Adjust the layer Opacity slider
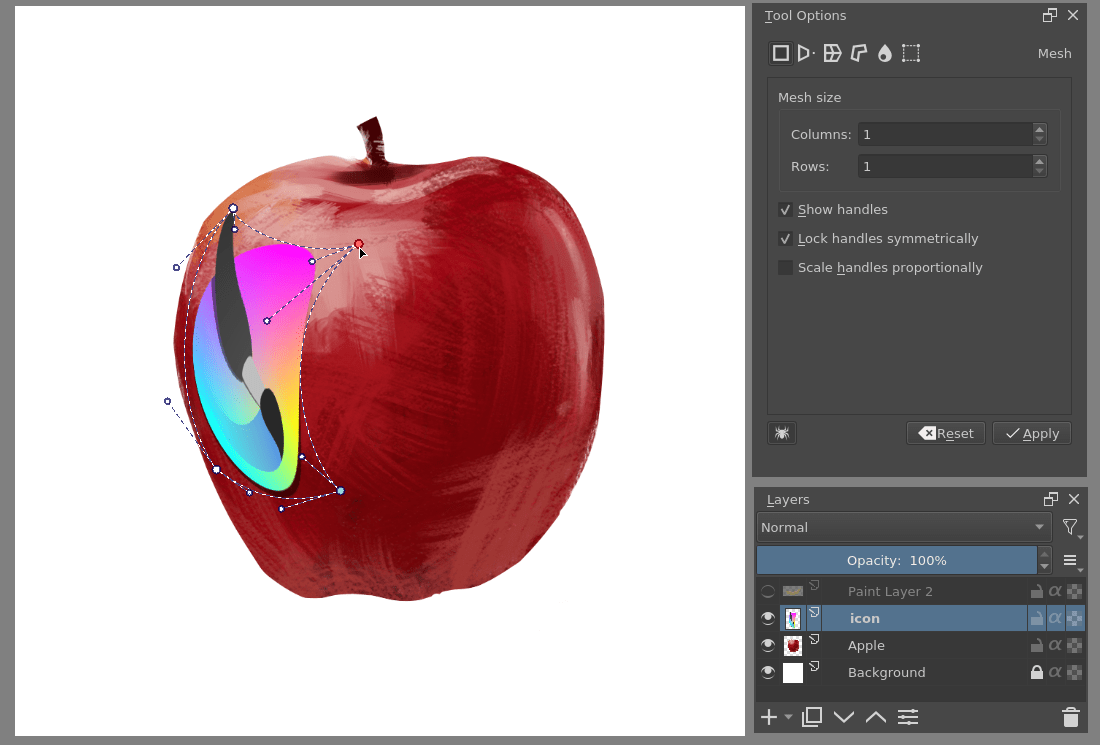This screenshot has height=745, width=1100. (x=898, y=560)
